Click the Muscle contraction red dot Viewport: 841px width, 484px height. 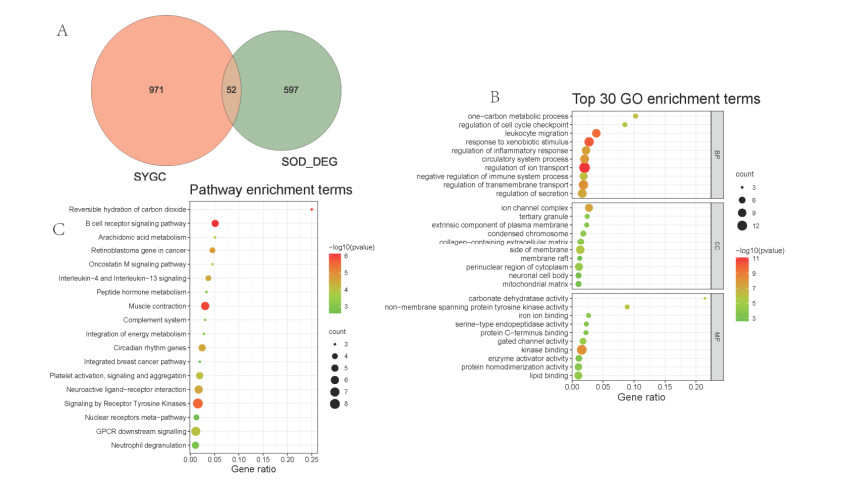(x=205, y=306)
